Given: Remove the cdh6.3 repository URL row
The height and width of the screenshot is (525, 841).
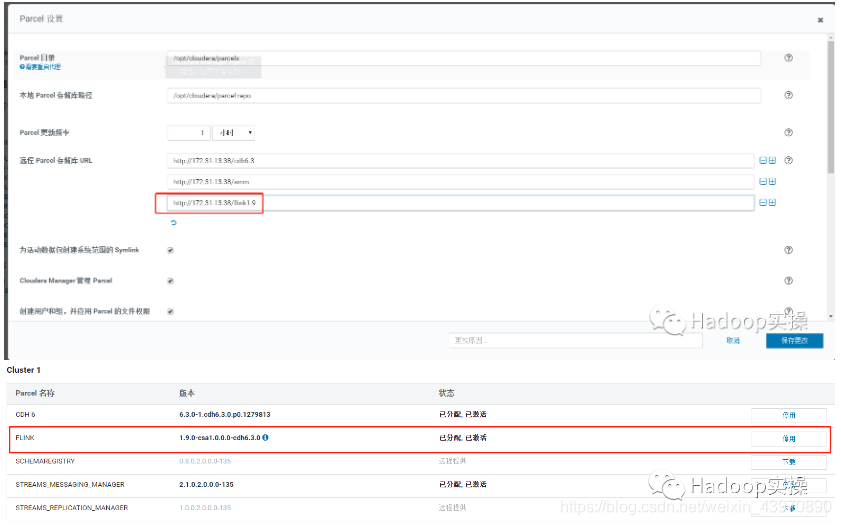Looking at the screenshot, I should [763, 160].
